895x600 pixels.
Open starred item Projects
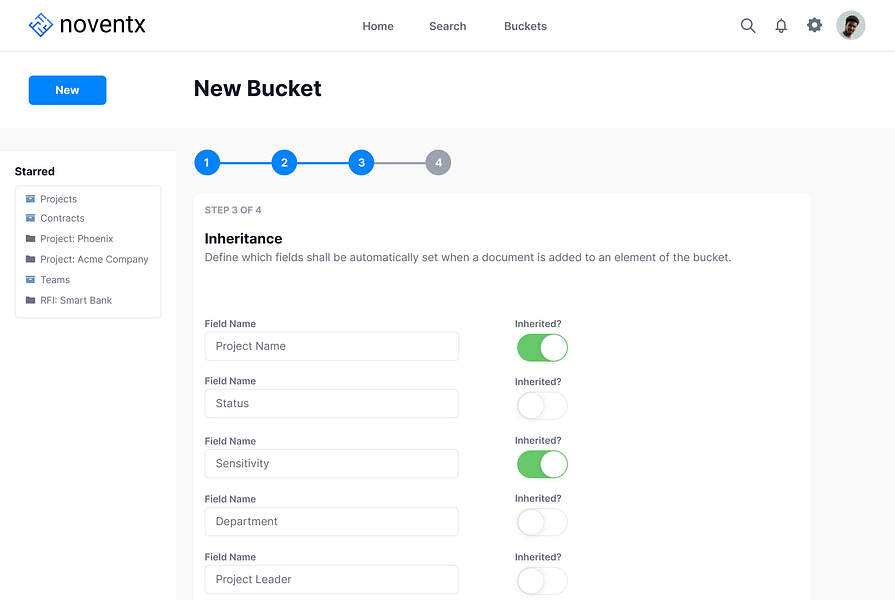(58, 199)
